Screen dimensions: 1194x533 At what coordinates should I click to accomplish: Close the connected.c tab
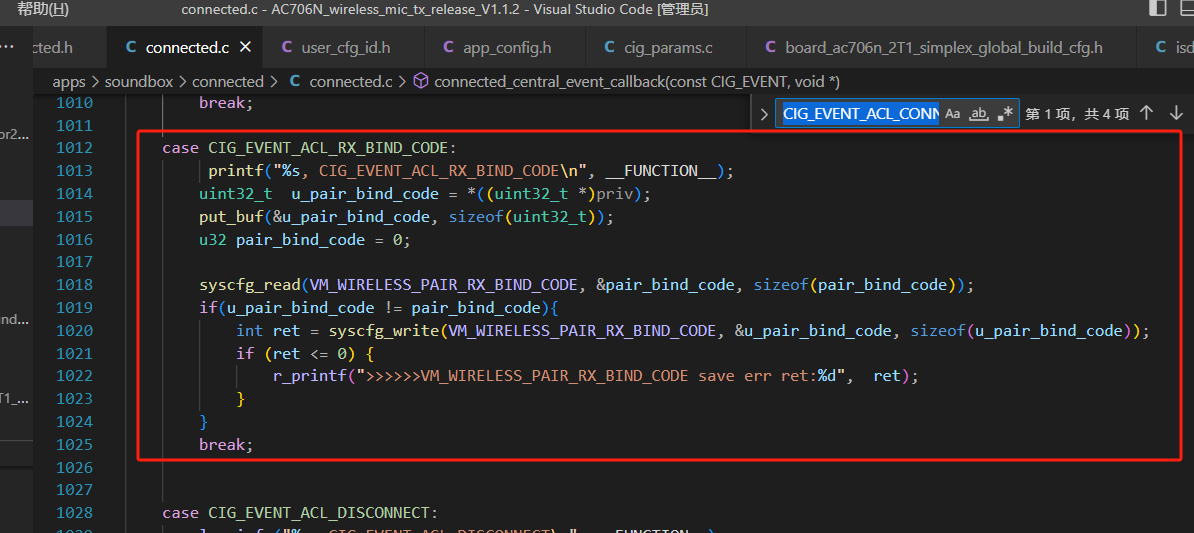(245, 47)
